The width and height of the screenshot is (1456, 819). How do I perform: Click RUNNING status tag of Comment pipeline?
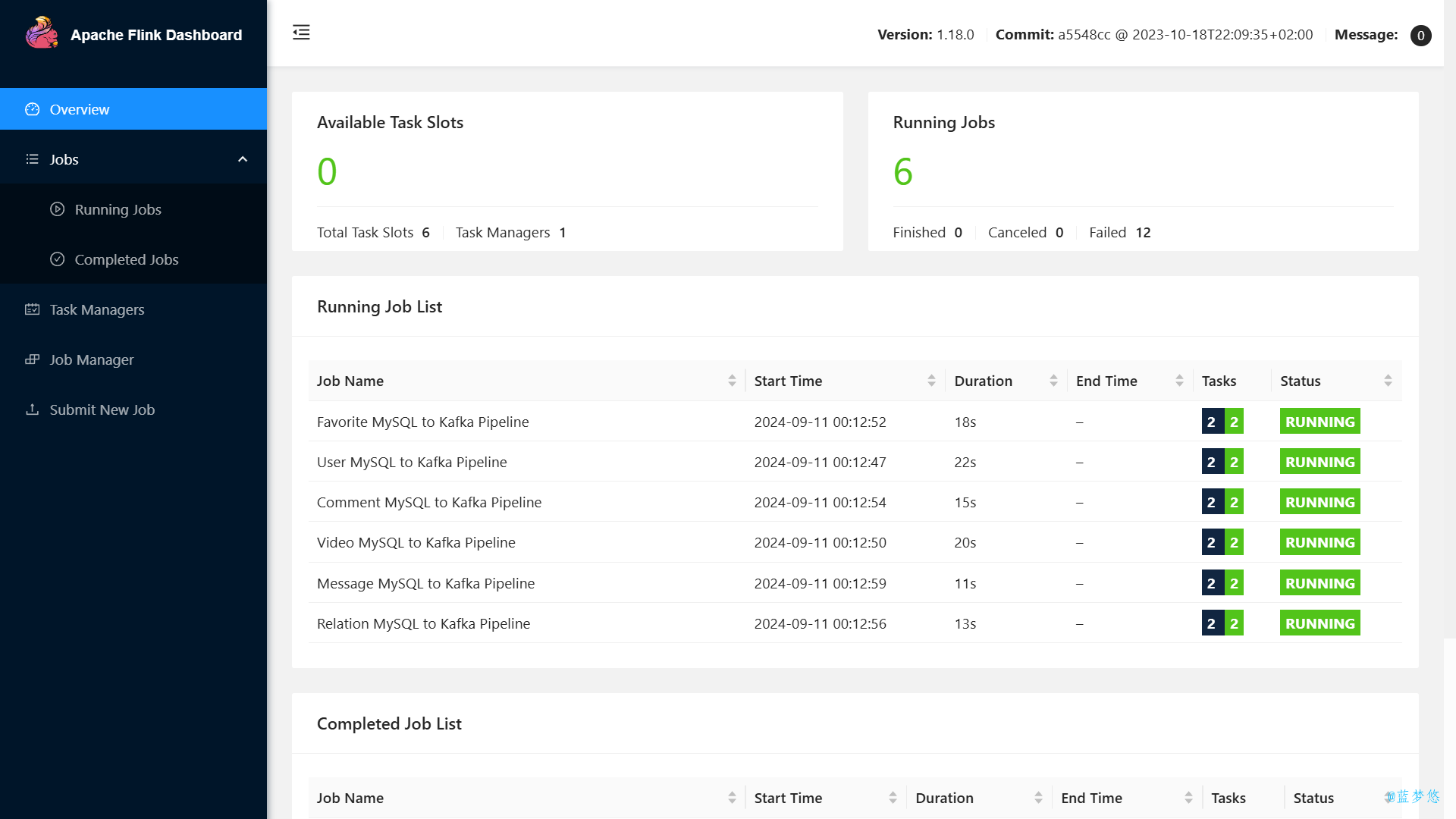1319,502
